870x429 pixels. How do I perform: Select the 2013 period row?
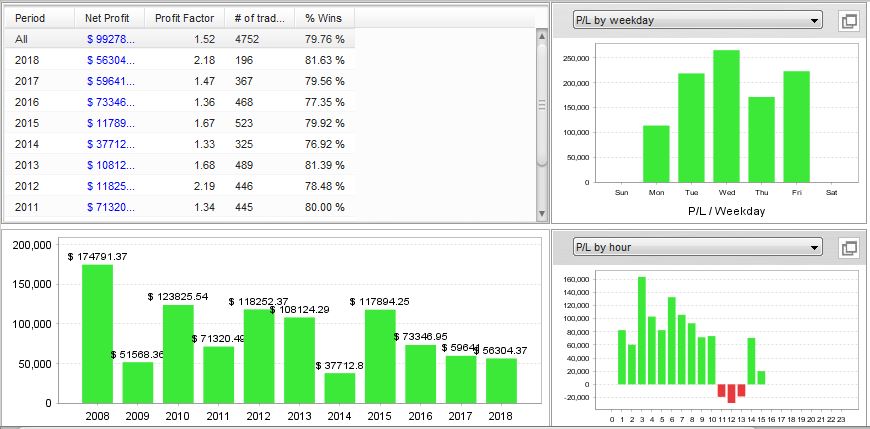[180, 165]
